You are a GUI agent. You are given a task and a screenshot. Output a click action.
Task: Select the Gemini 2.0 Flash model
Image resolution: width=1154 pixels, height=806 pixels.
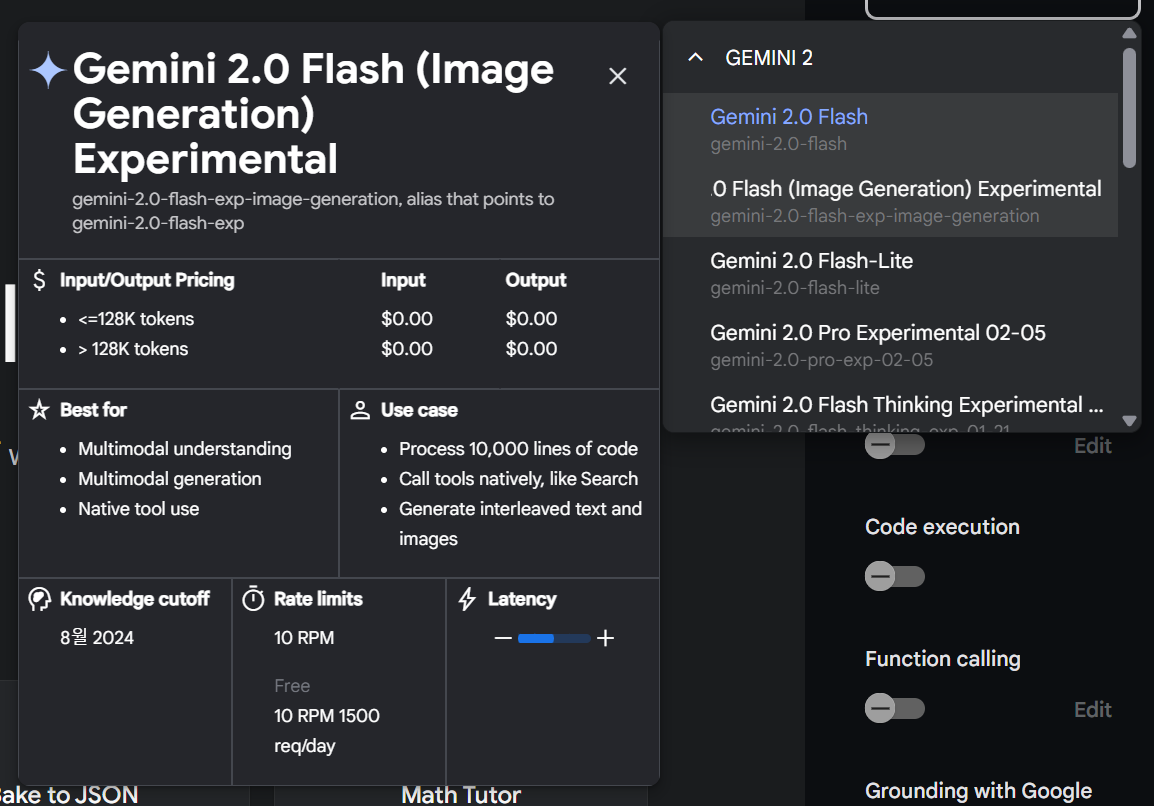coord(891,129)
